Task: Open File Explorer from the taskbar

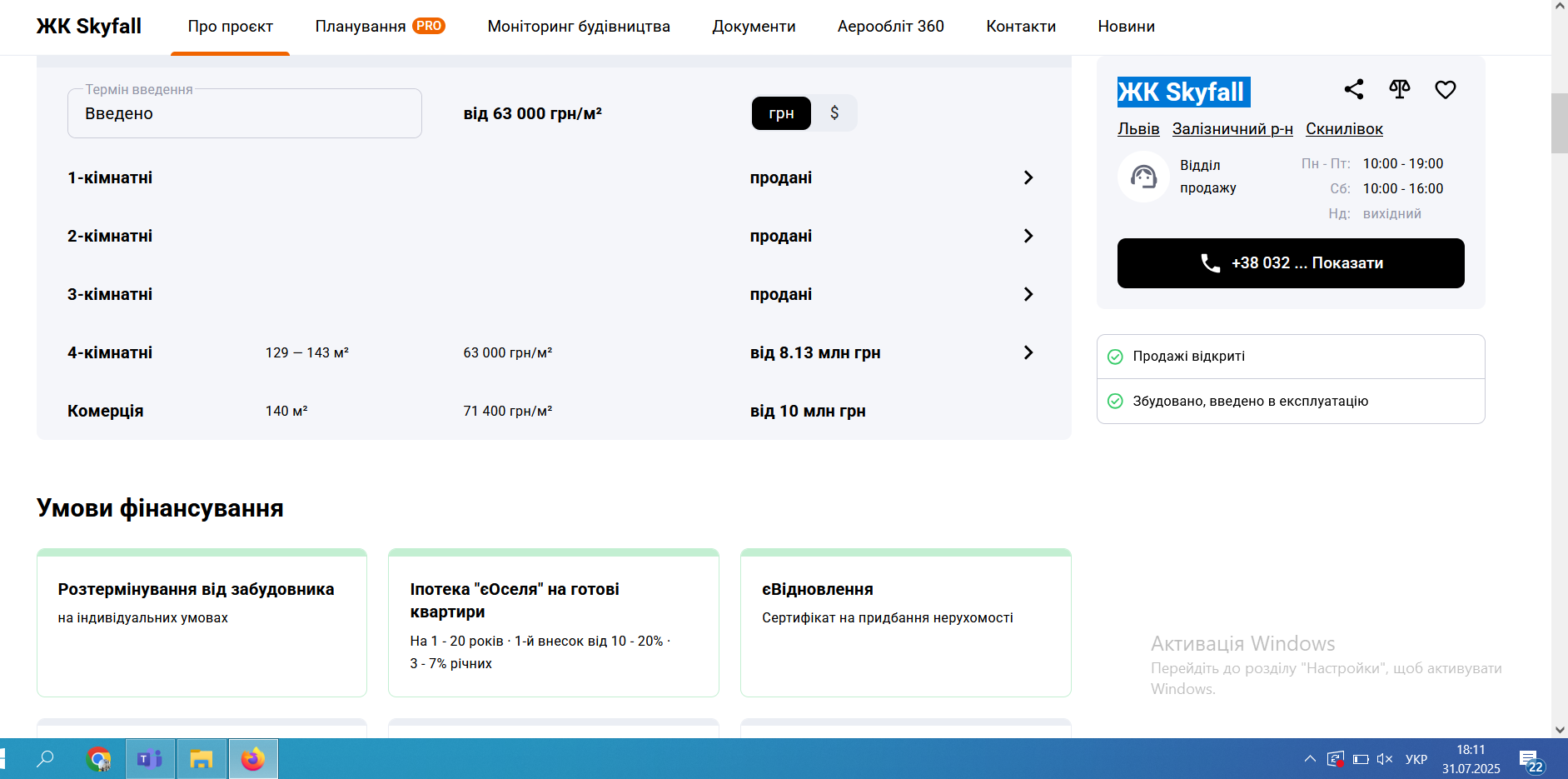Action: coord(202,759)
